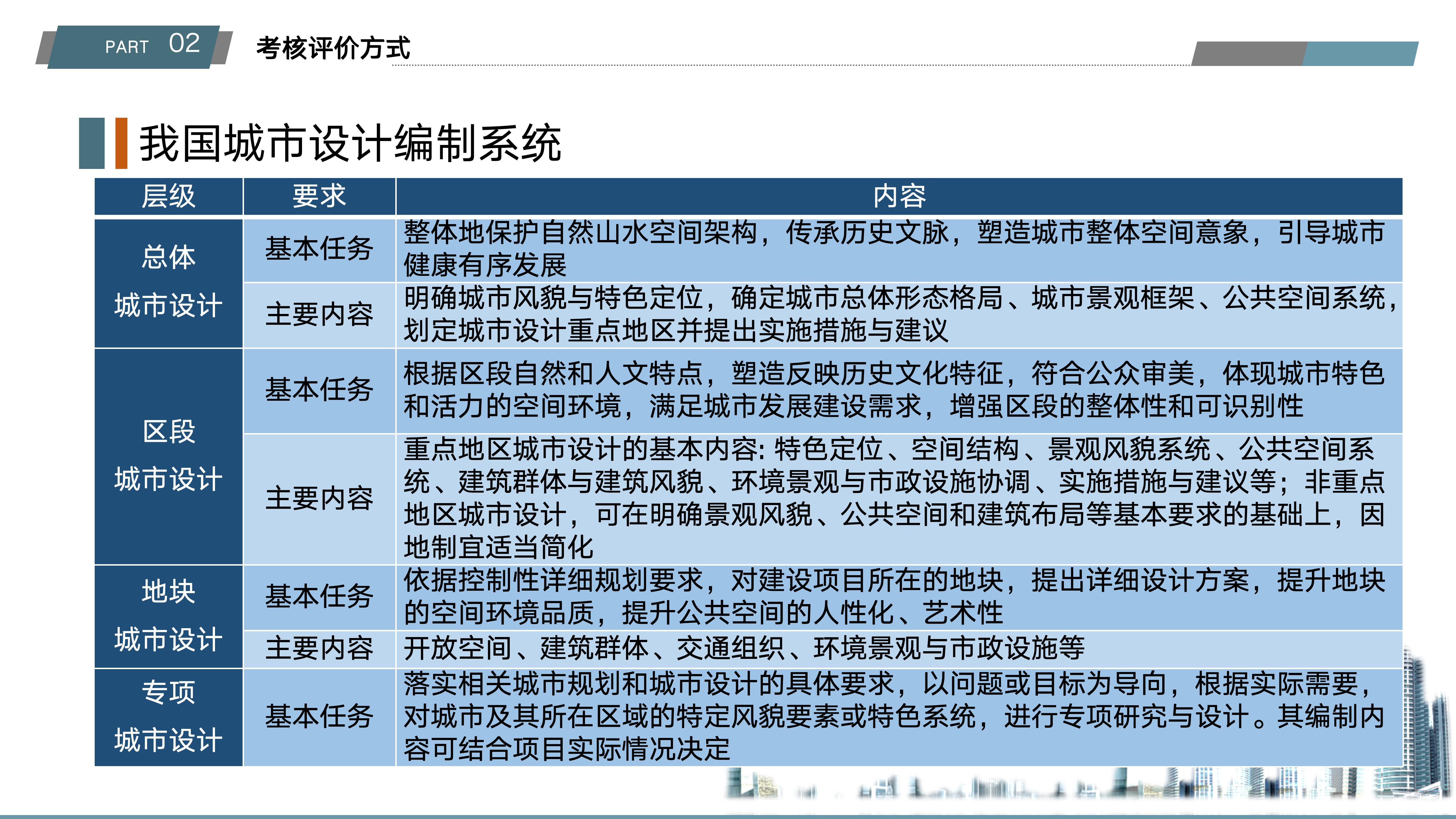Click the orange bar beside the title
The width and height of the screenshot is (1456, 819).
point(121,143)
